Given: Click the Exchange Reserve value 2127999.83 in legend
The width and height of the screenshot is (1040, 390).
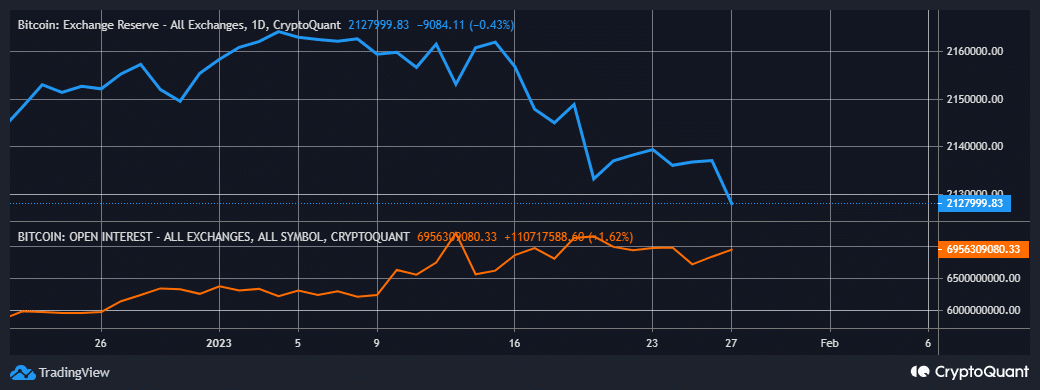Looking at the screenshot, I should tap(379, 25).
